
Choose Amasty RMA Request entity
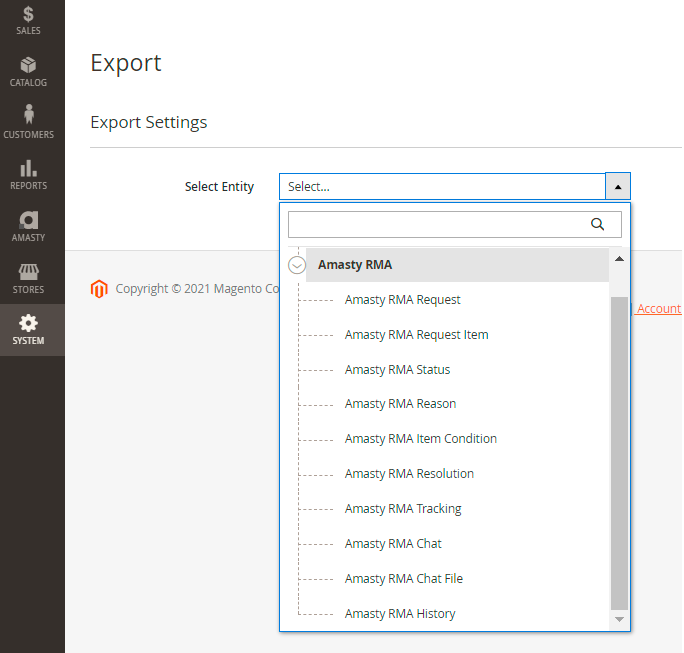[x=402, y=300]
